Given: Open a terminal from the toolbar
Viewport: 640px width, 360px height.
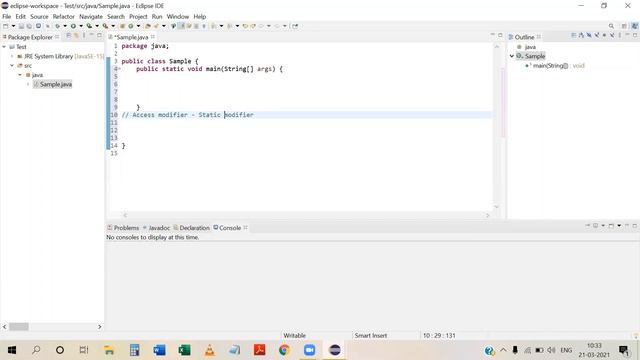Looking at the screenshot, I should coord(38,26).
